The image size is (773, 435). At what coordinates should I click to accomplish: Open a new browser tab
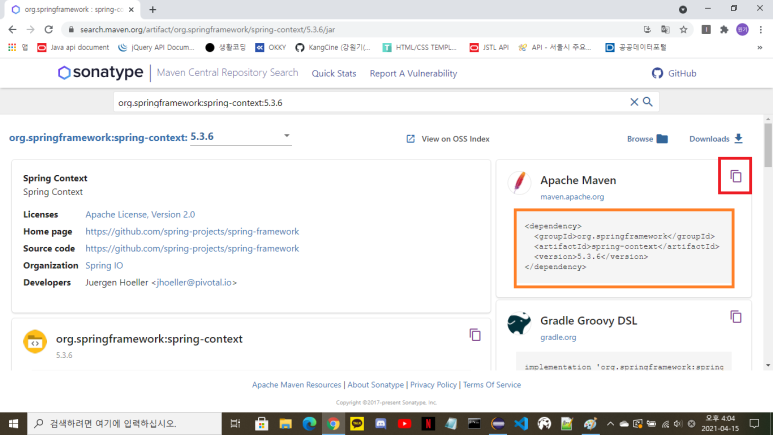[153, 9]
